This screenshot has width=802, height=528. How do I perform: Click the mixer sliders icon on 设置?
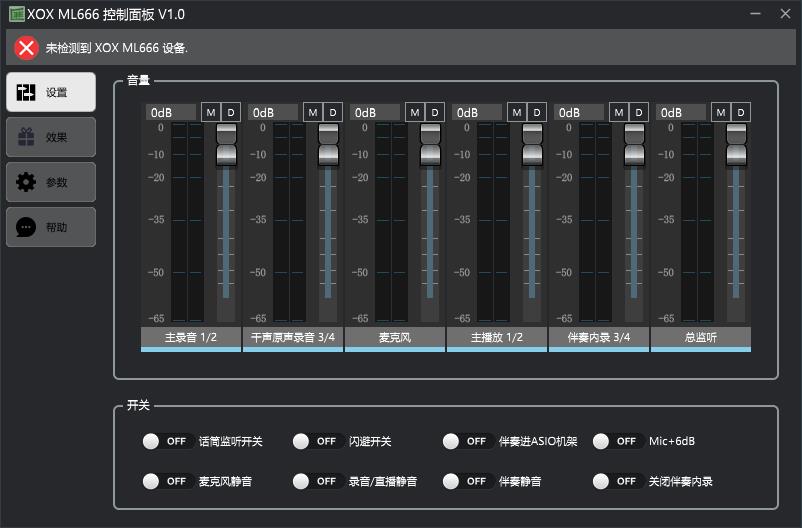(26, 92)
